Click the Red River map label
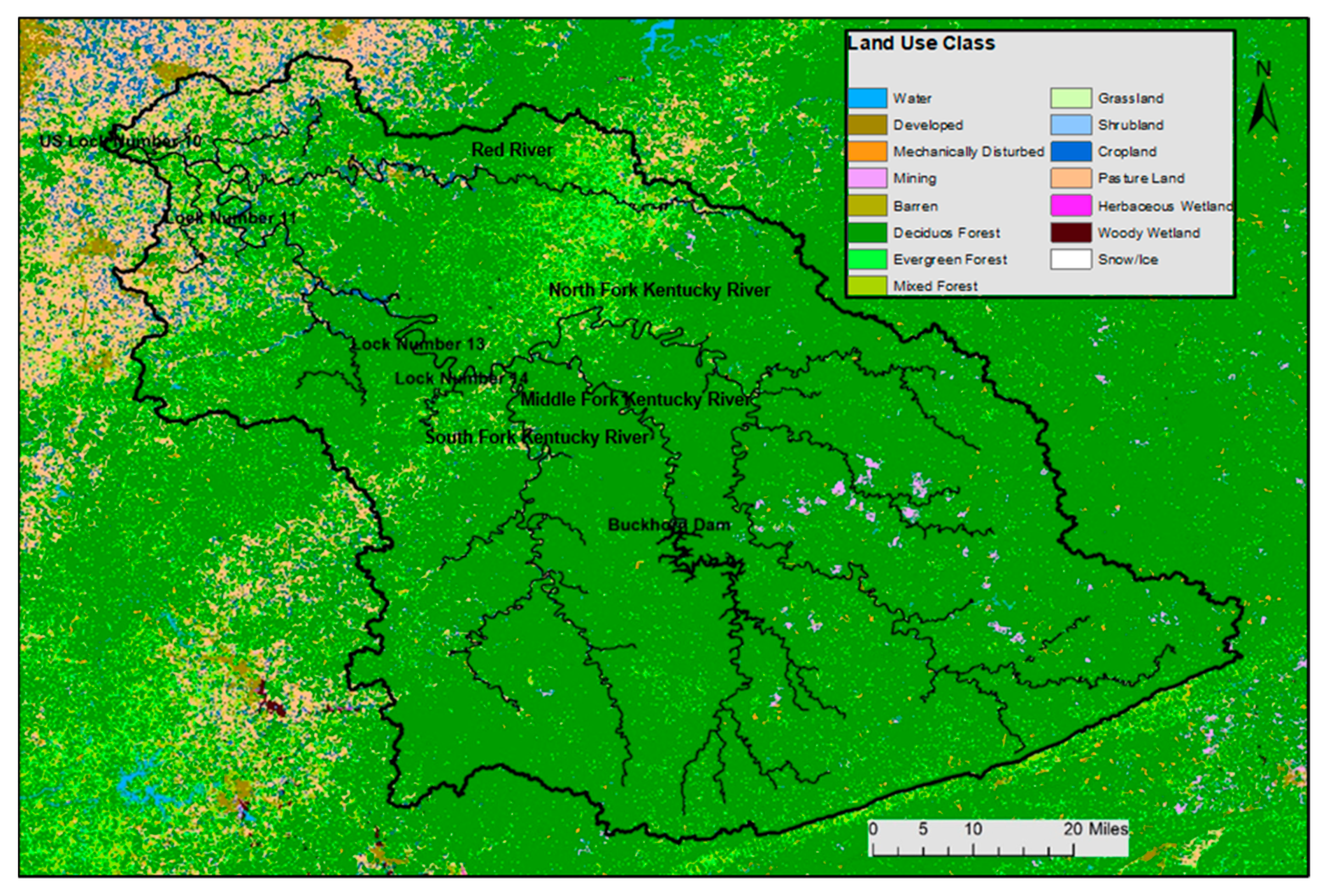This screenshot has width=1326, height=896. pos(512,150)
